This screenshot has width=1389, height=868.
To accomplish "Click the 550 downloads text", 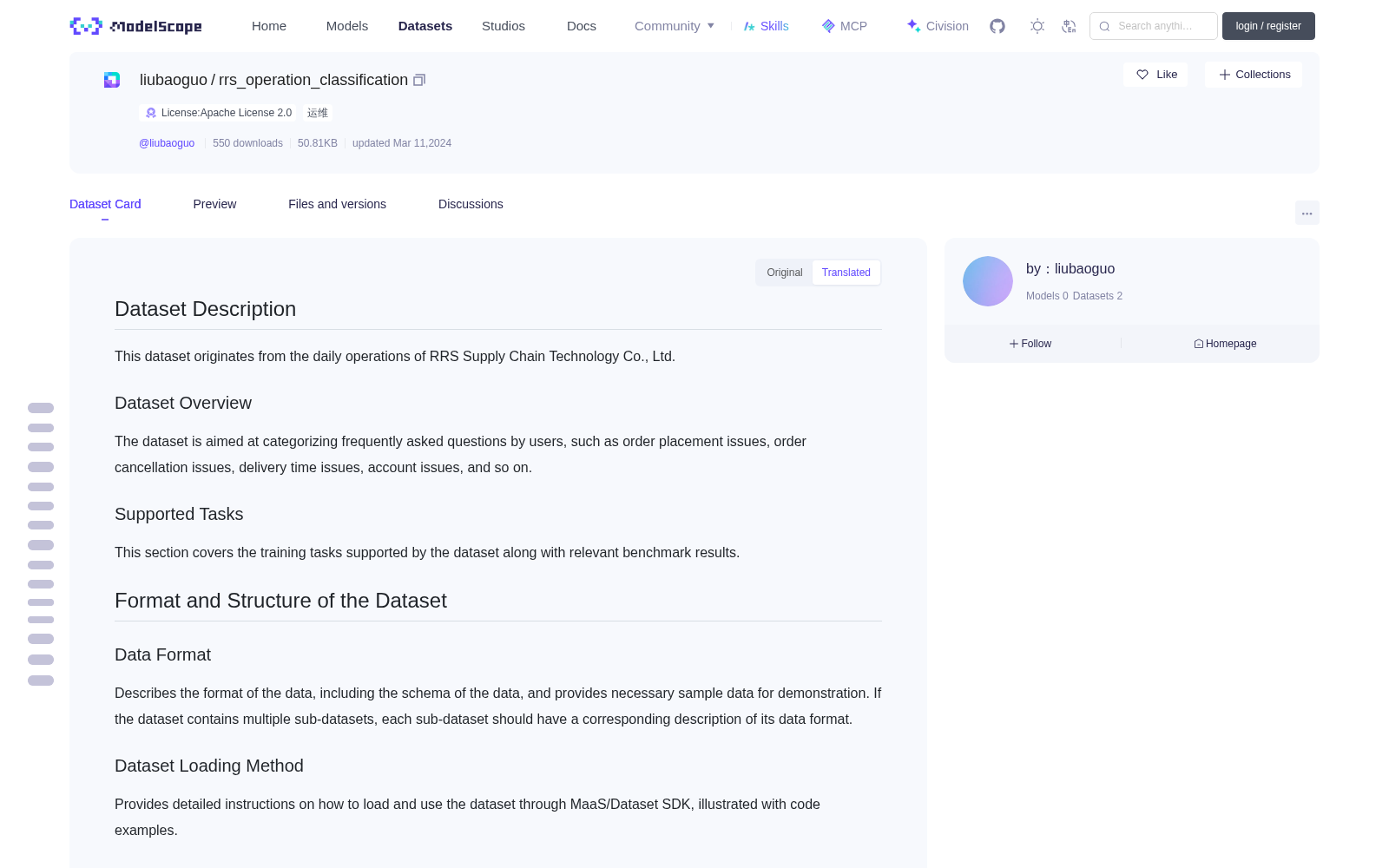I will tap(247, 143).
